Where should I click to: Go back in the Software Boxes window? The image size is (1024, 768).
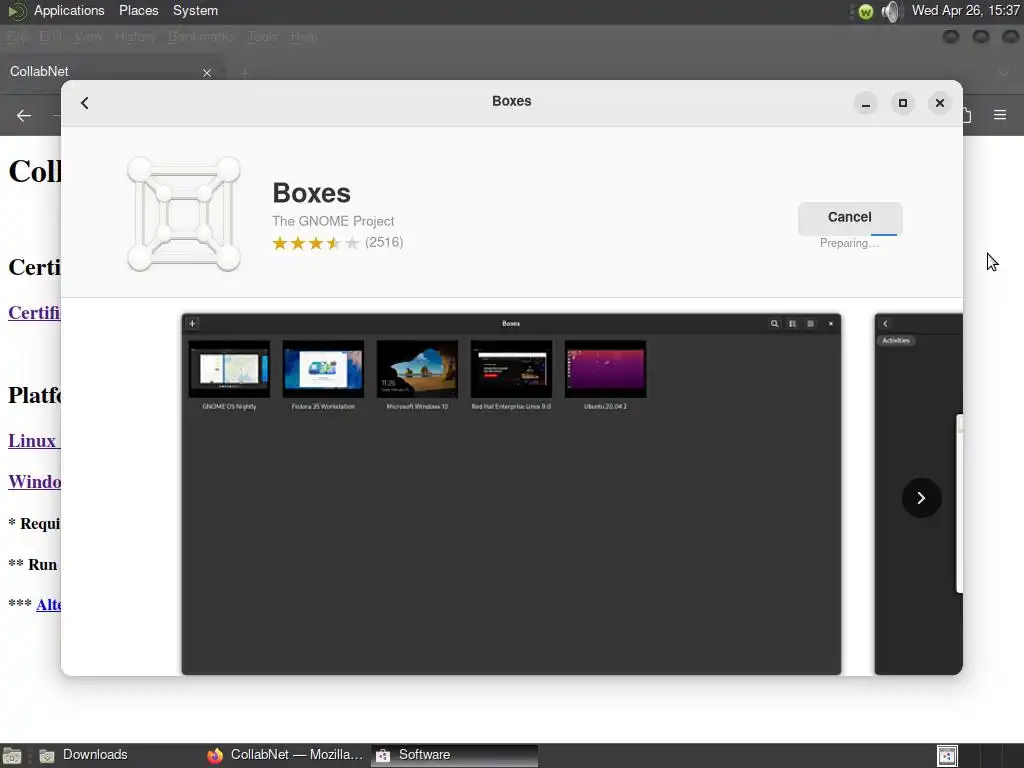(85, 103)
